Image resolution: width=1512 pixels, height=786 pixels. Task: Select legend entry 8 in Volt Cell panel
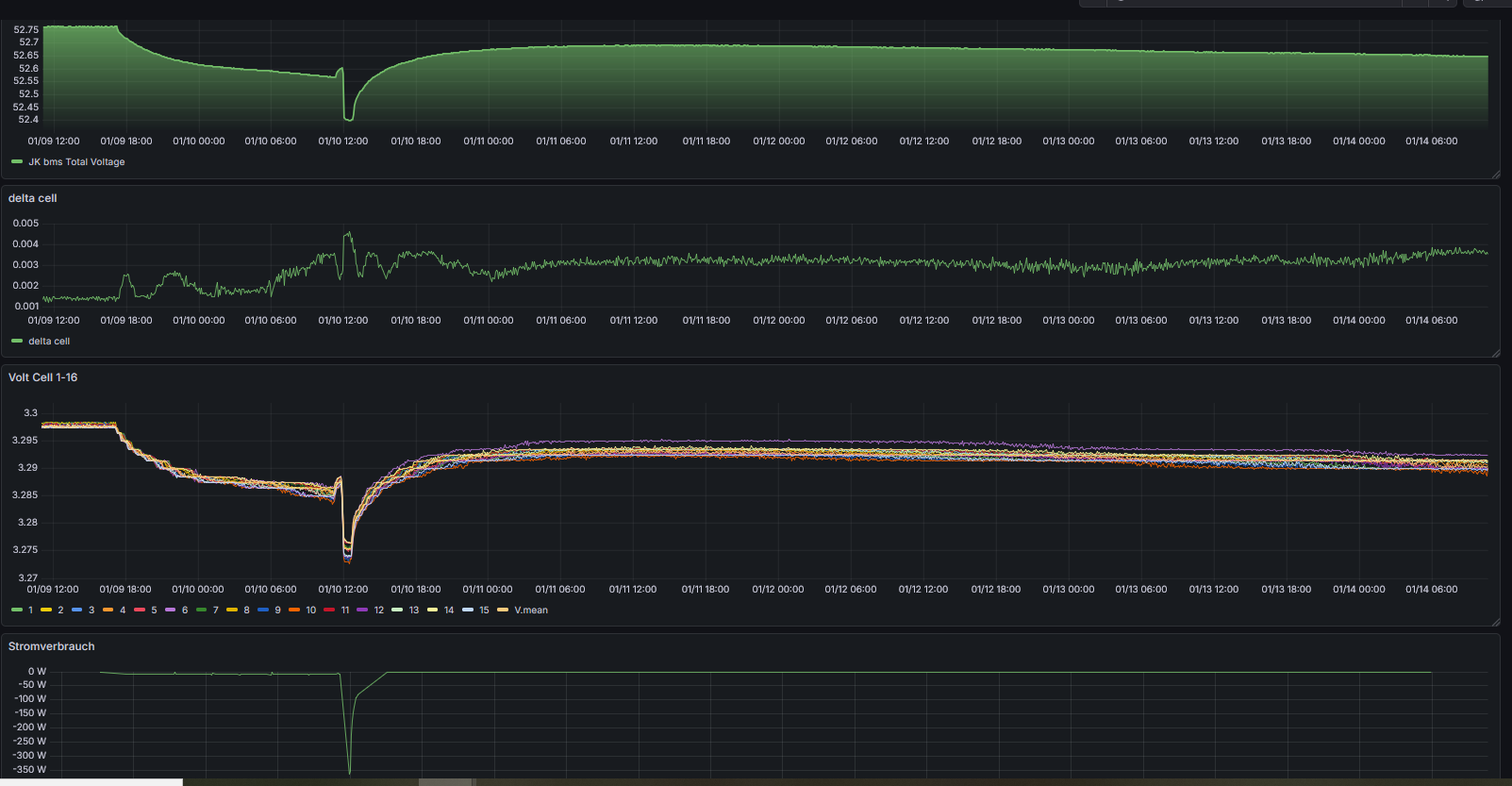coord(246,610)
